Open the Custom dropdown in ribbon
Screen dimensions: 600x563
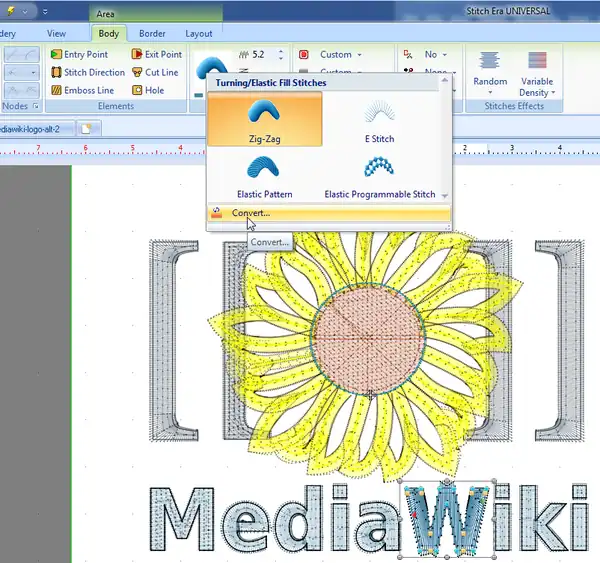click(x=337, y=55)
